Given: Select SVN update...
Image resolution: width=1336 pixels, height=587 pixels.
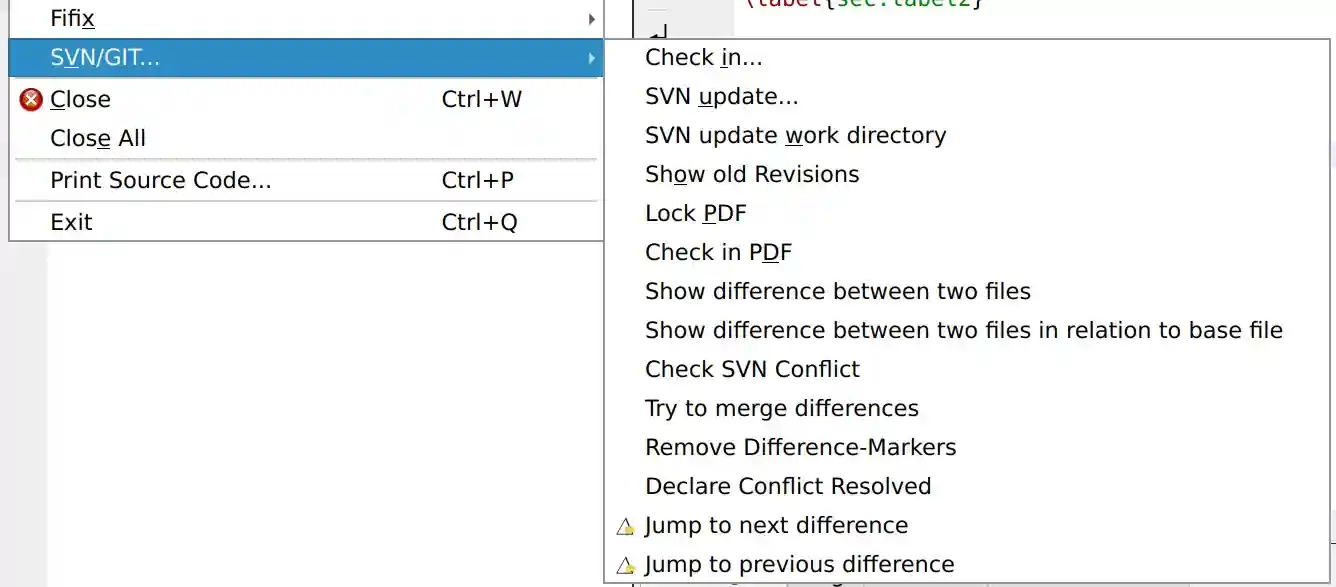Looking at the screenshot, I should point(720,96).
